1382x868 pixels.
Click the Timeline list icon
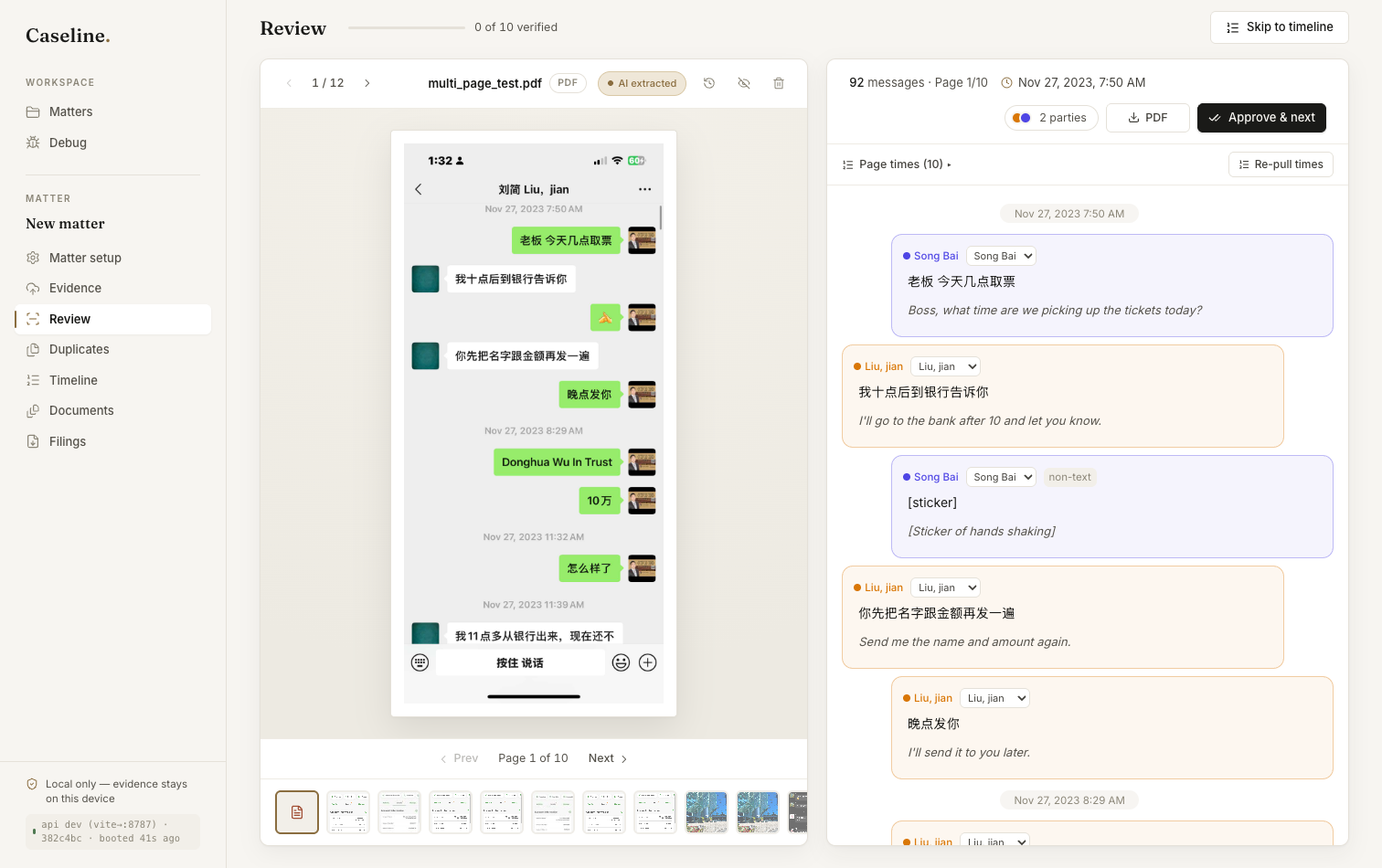tap(33, 380)
